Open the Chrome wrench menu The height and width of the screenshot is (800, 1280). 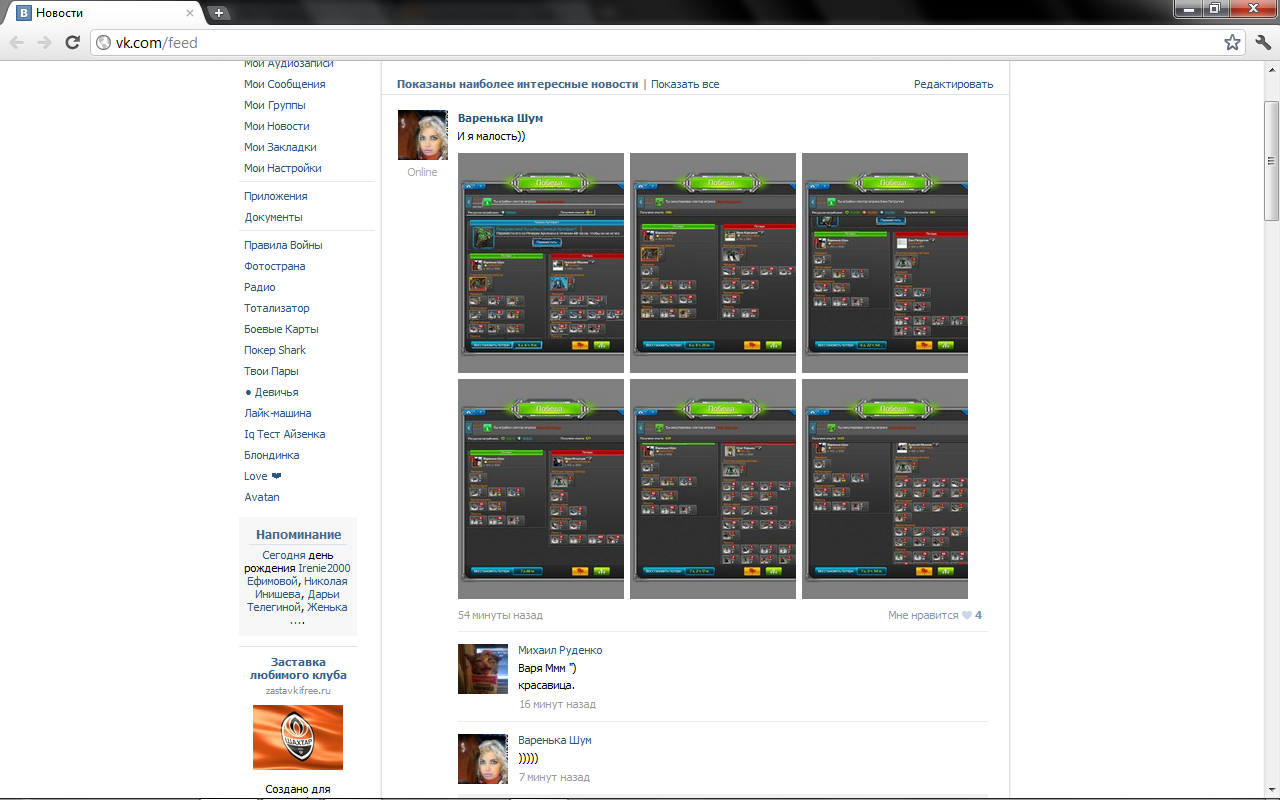[1262, 42]
